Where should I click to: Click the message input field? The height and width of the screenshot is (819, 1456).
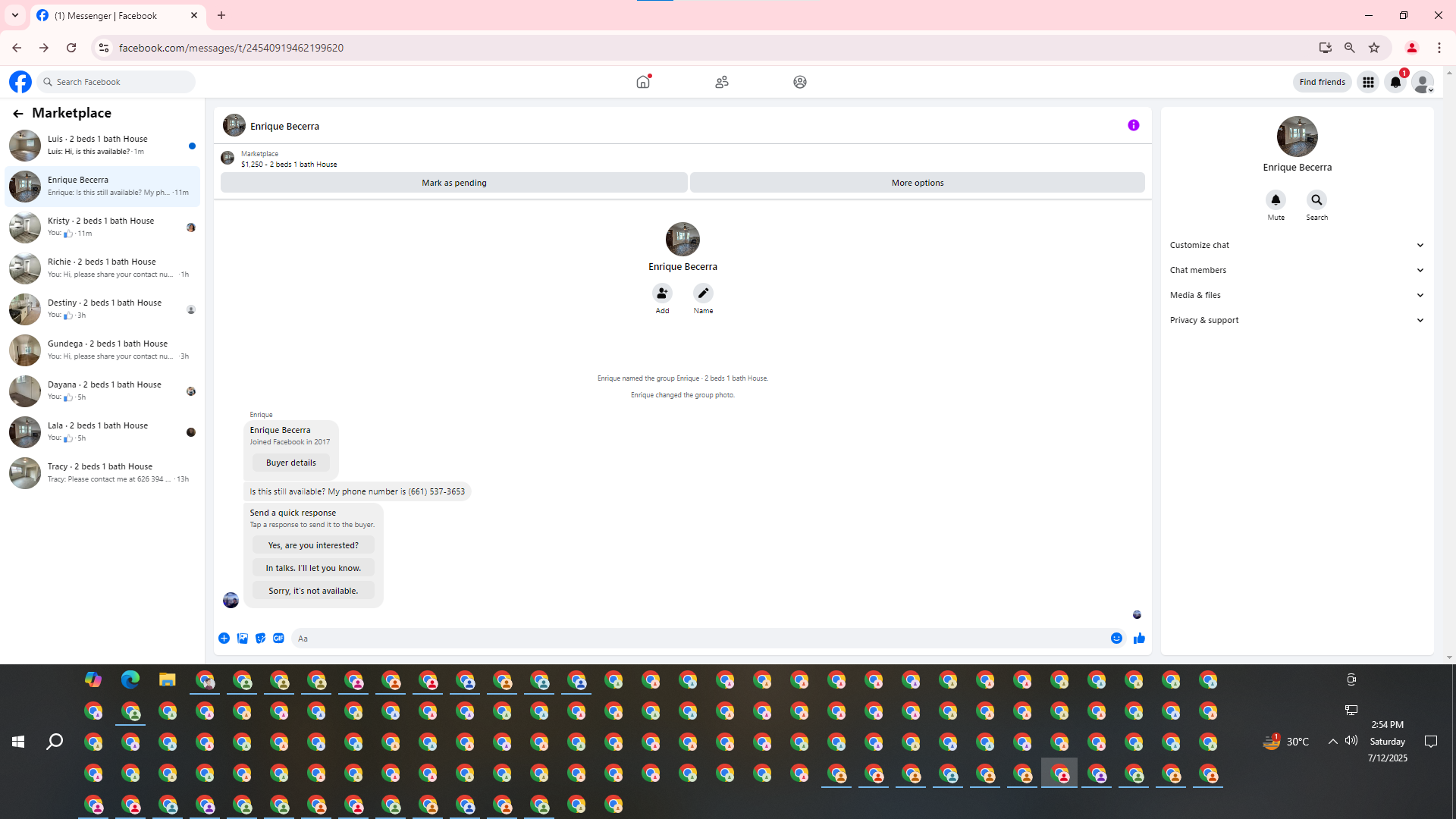(698, 639)
